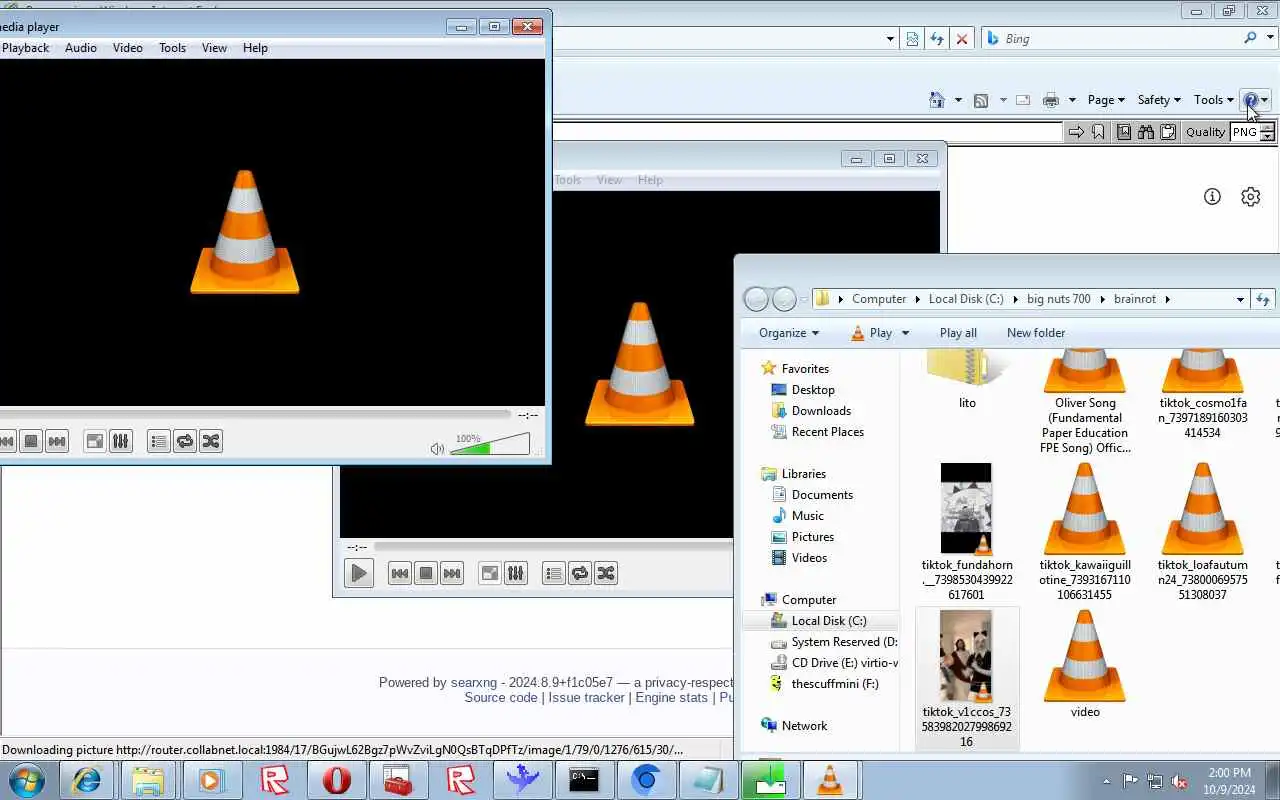Screen dimensions: 1280x800
Task: Open Playback menu in front VLC
Action: coord(25,48)
